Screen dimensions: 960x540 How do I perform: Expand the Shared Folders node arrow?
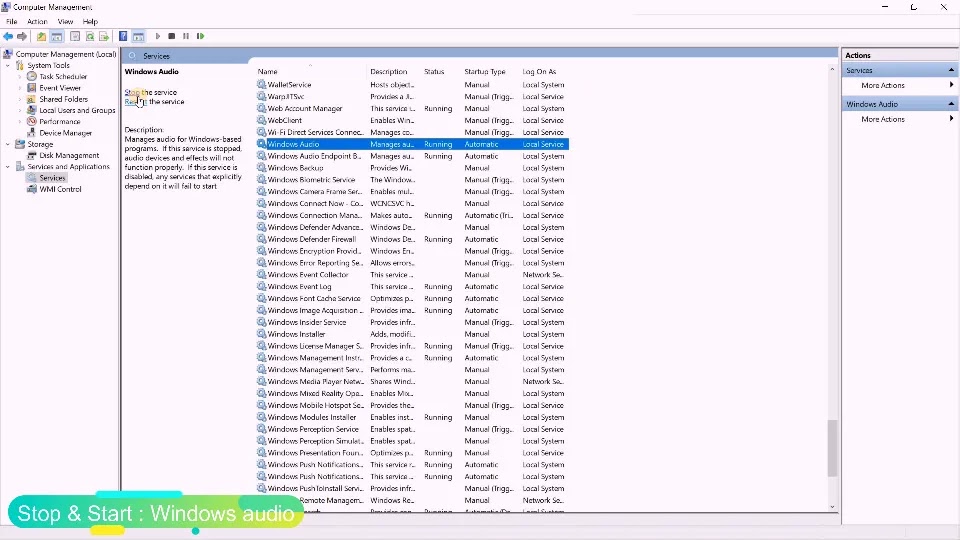tap(20, 99)
